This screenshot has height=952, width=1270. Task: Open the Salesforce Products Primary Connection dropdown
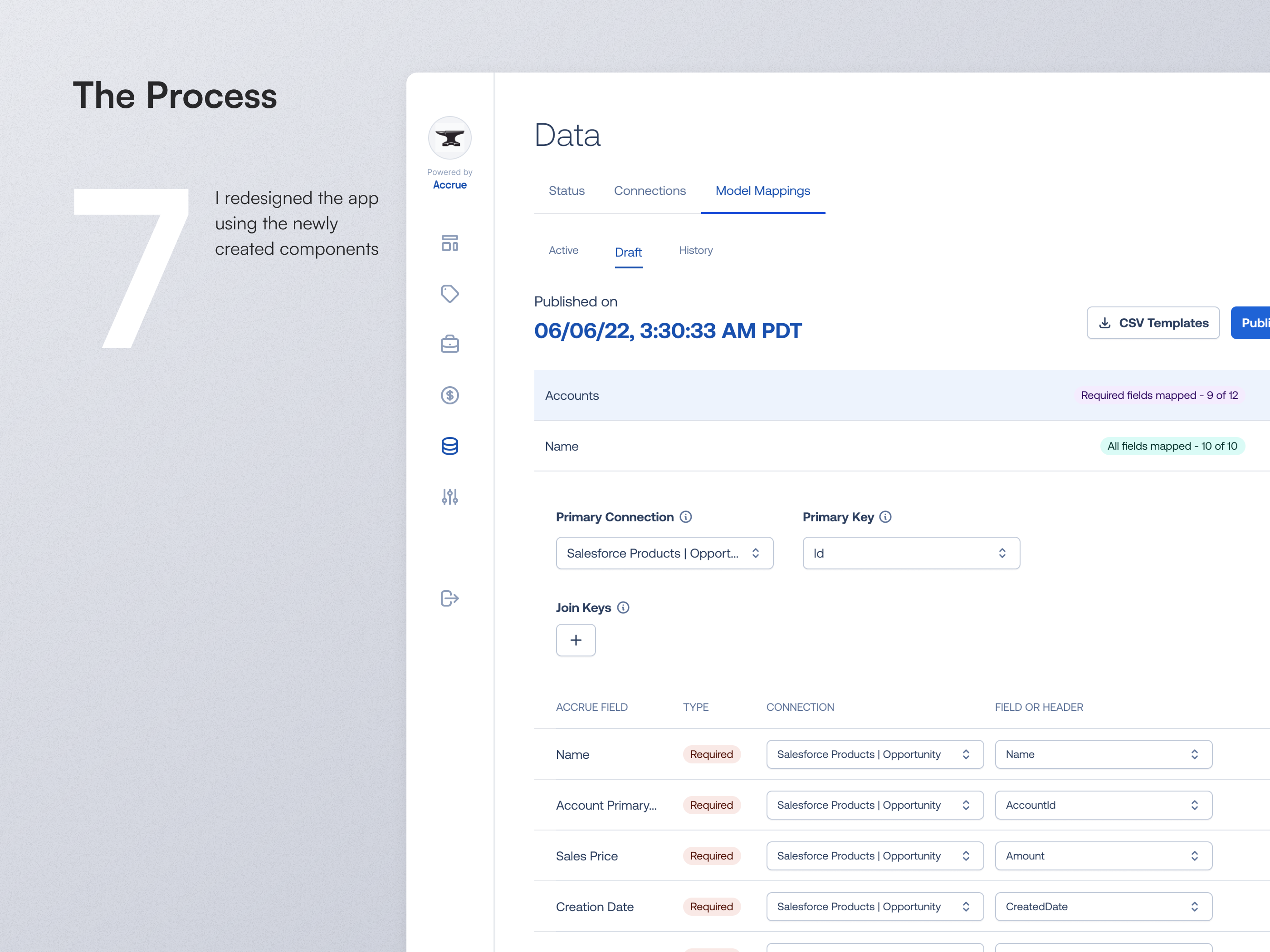[664, 553]
